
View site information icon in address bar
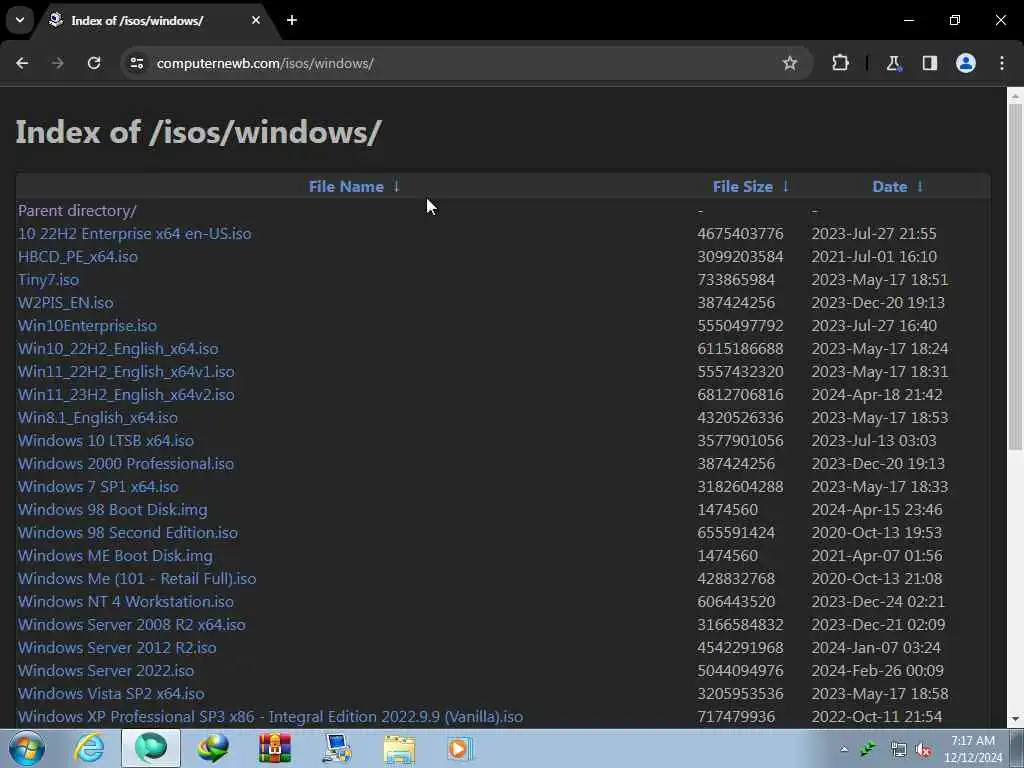[x=136, y=63]
